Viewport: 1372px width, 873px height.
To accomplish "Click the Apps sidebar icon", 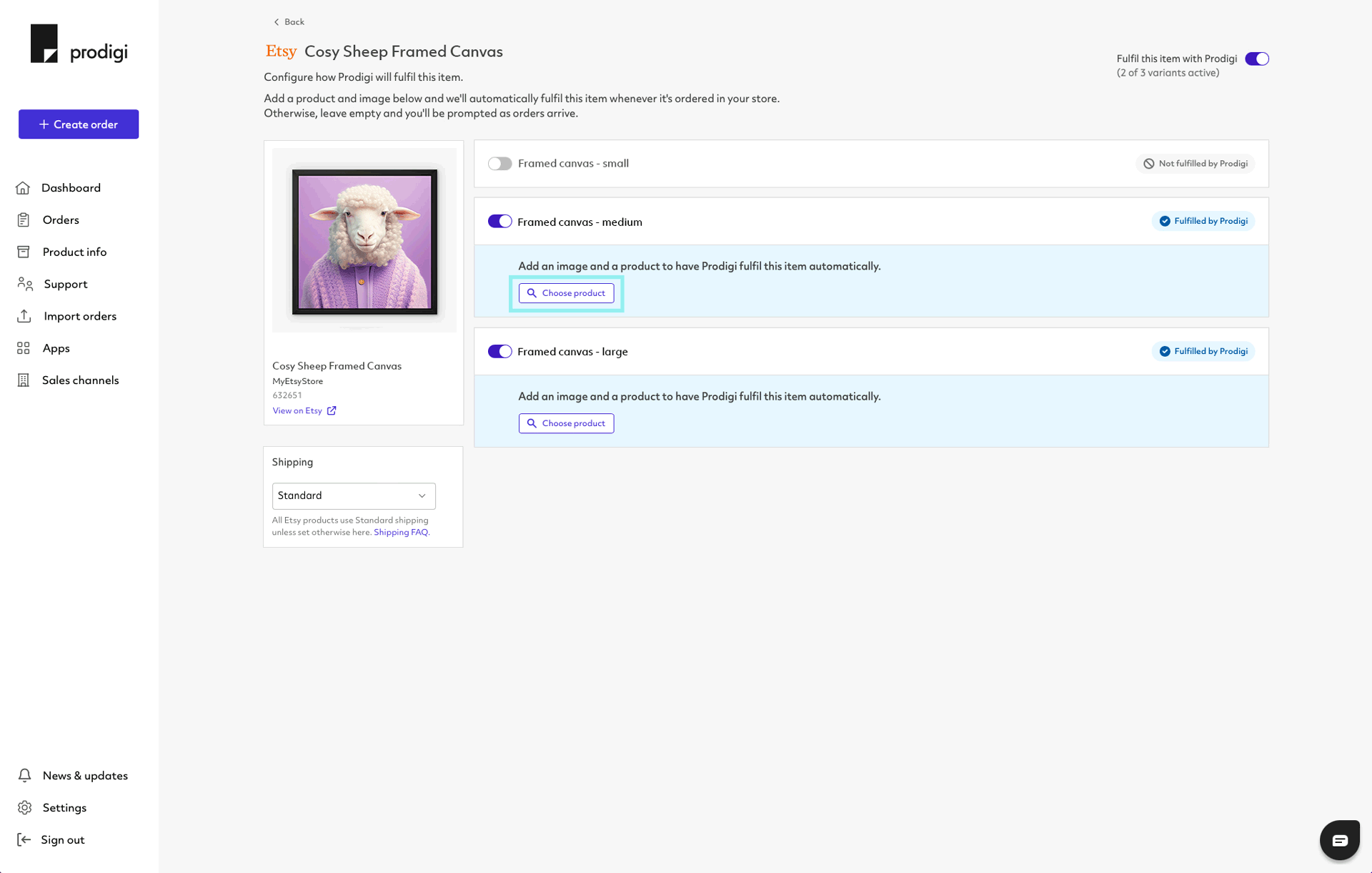I will pos(24,348).
